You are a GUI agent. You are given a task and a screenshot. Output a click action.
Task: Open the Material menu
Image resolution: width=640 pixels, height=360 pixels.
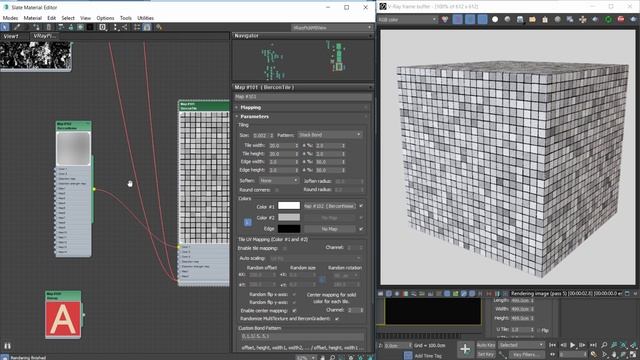pos(33,18)
